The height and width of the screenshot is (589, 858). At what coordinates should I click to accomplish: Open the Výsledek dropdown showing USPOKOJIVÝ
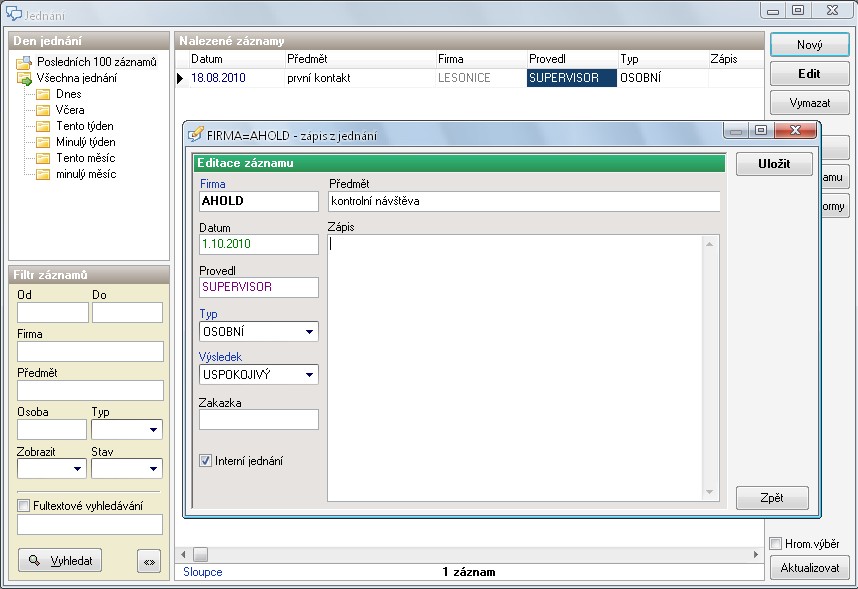tap(309, 375)
